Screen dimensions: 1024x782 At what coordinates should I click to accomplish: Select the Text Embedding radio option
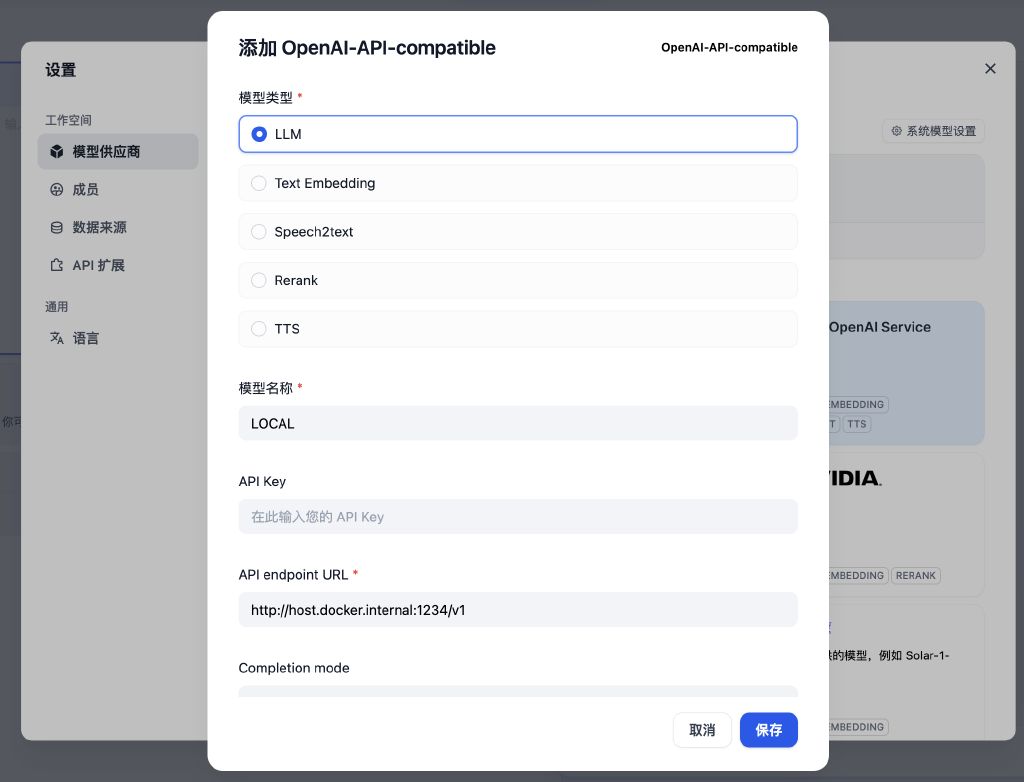pyautogui.click(x=259, y=183)
